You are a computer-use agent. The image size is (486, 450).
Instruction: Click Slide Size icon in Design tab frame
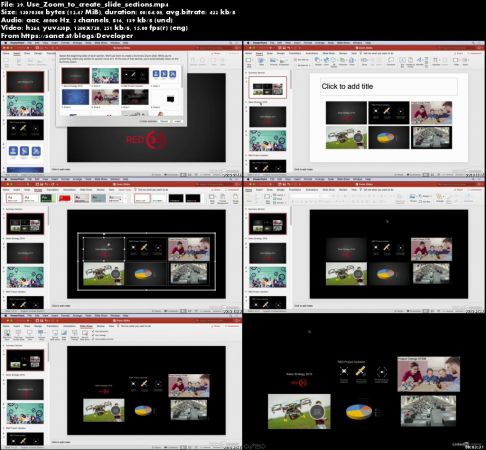tap(212, 198)
